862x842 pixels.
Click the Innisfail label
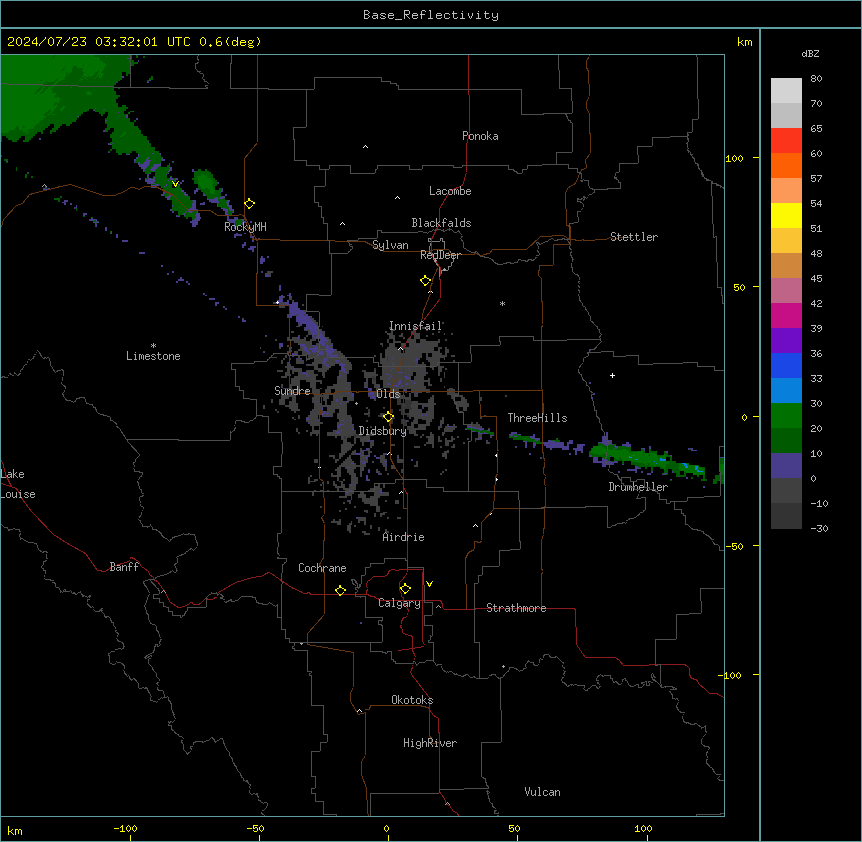click(416, 326)
